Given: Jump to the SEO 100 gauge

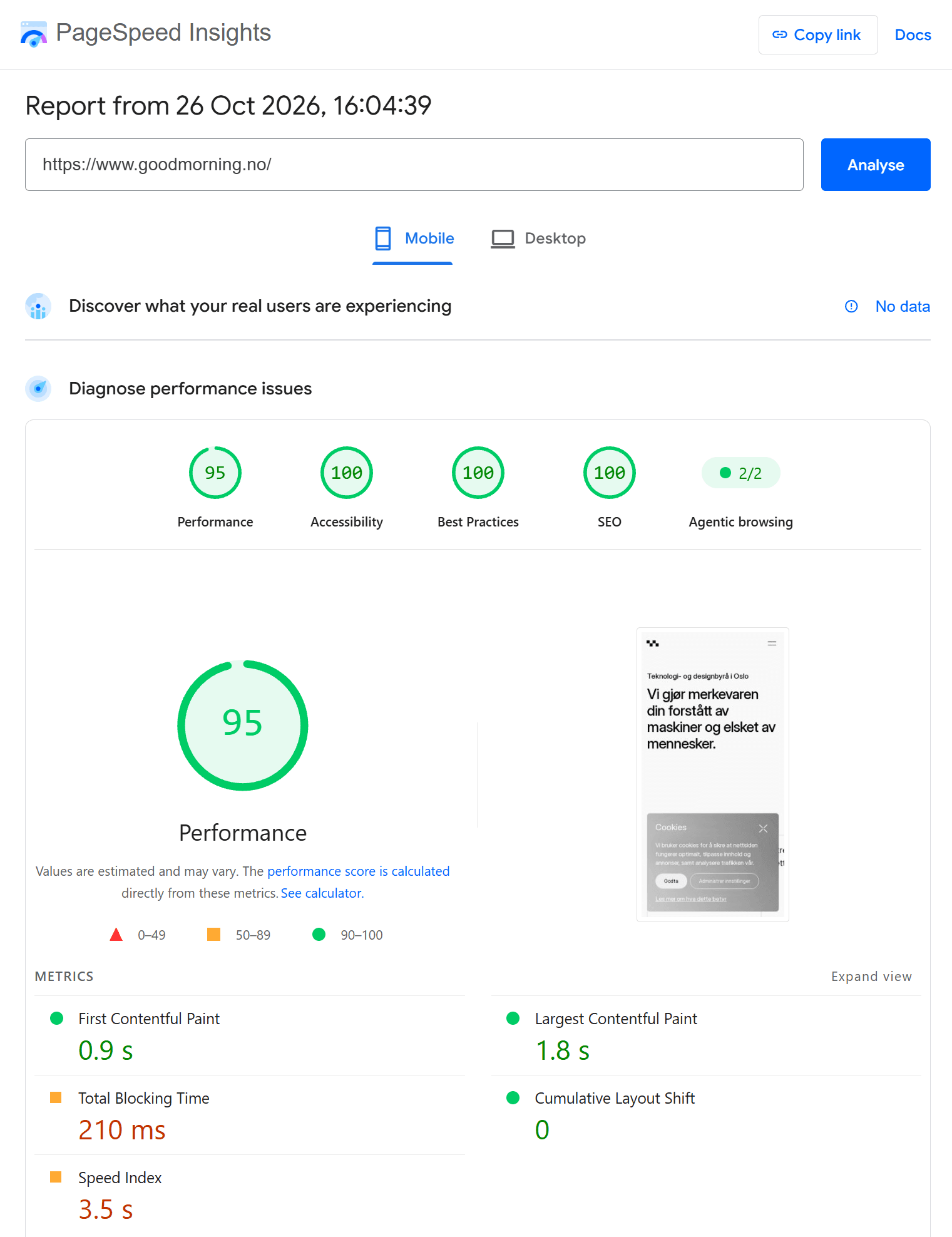Looking at the screenshot, I should 610,473.
